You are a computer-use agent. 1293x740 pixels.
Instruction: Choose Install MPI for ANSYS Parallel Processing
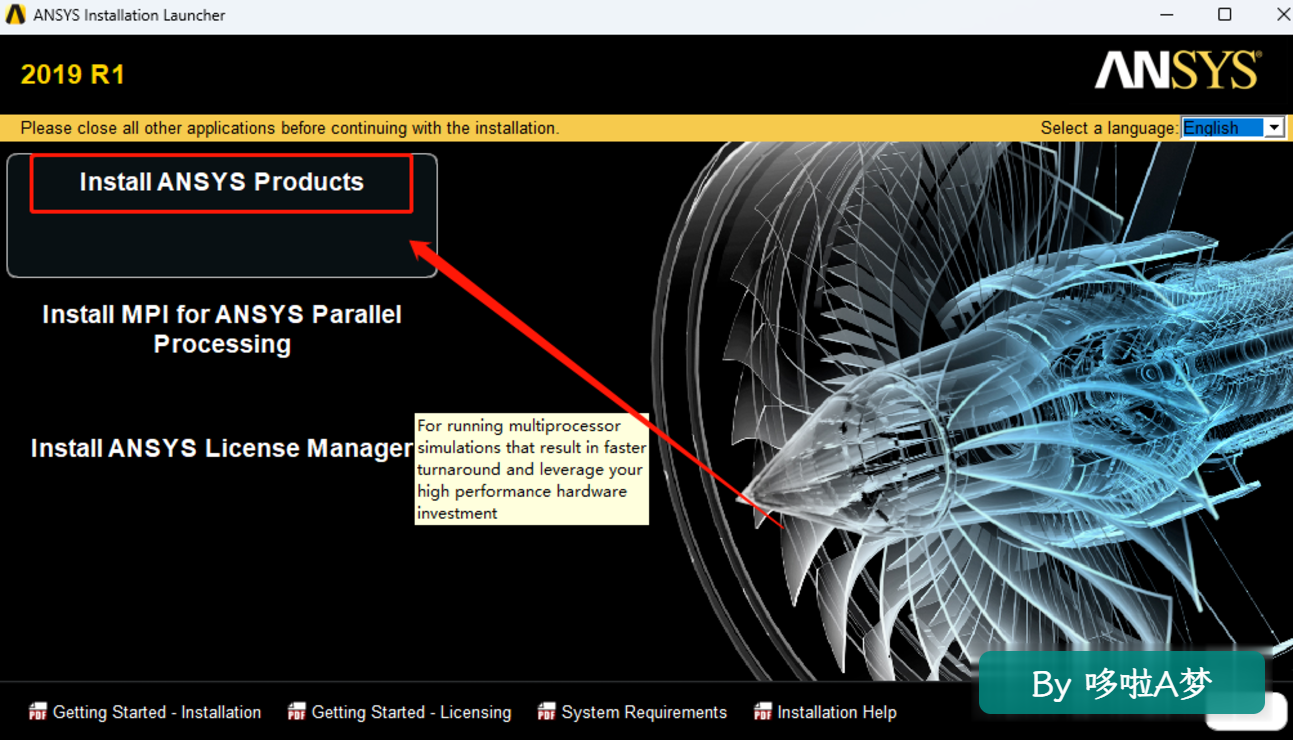pos(222,329)
